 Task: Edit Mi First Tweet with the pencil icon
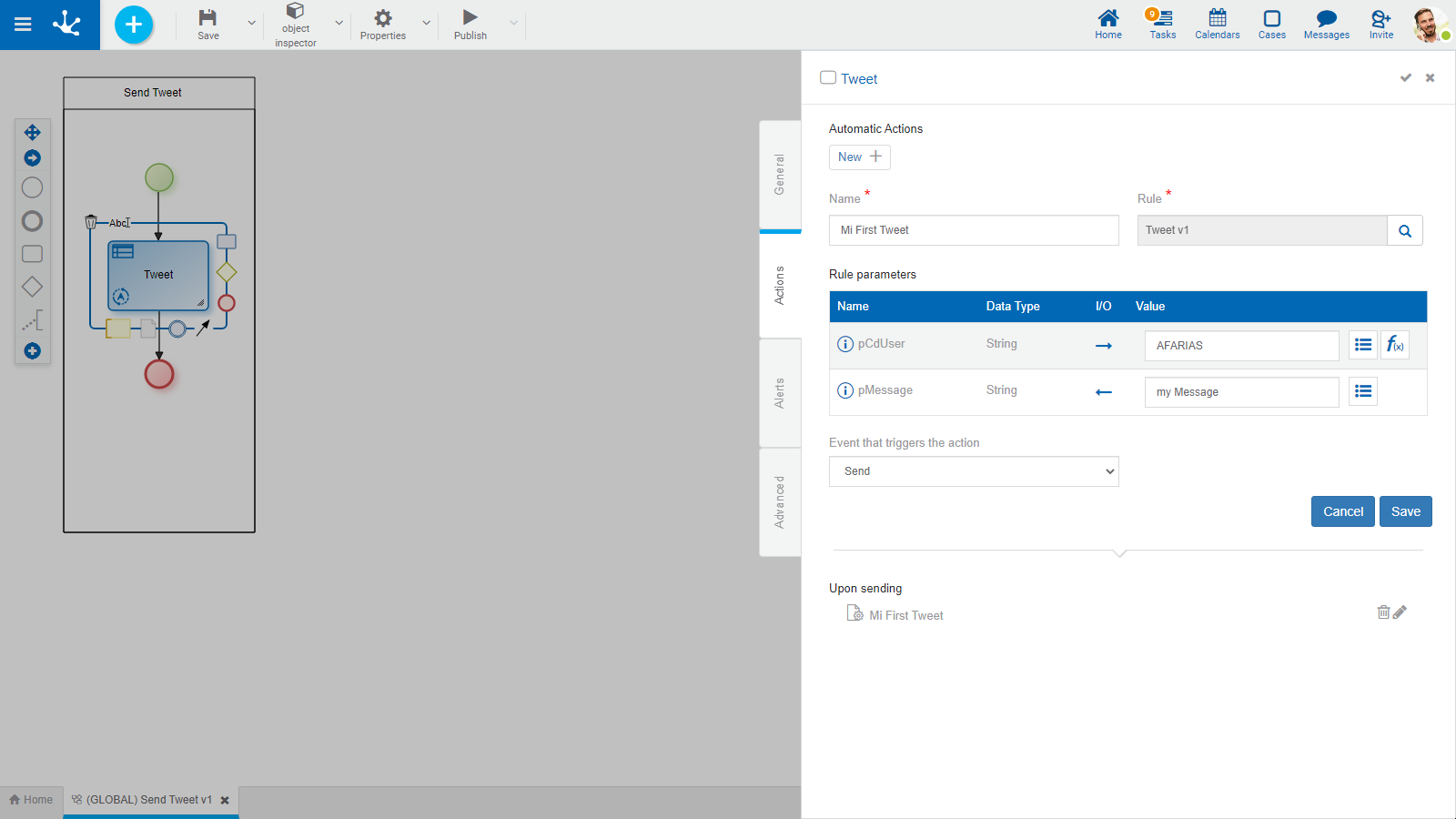click(x=1400, y=612)
